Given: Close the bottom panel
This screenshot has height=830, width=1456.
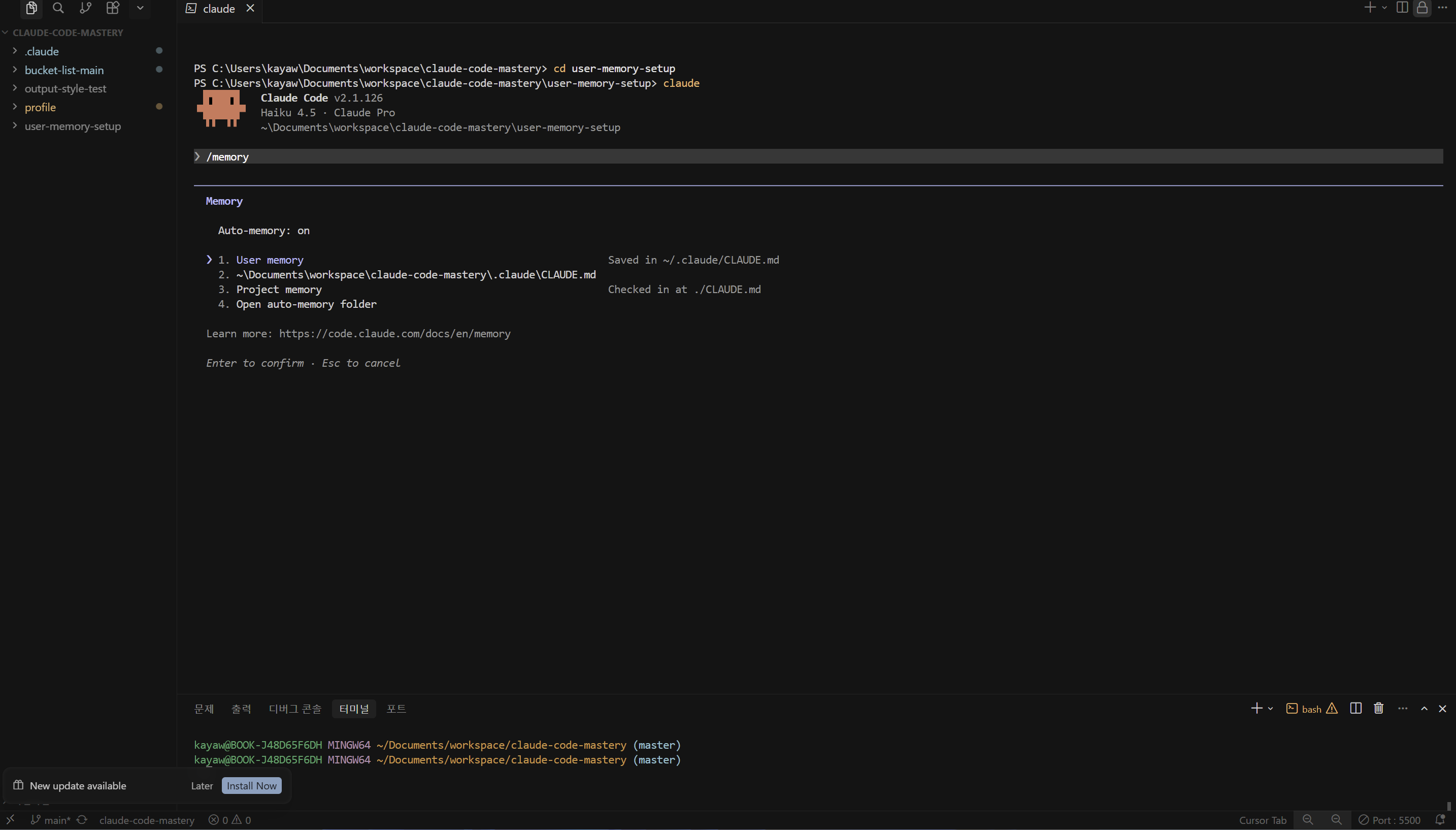Looking at the screenshot, I should tap(1442, 709).
